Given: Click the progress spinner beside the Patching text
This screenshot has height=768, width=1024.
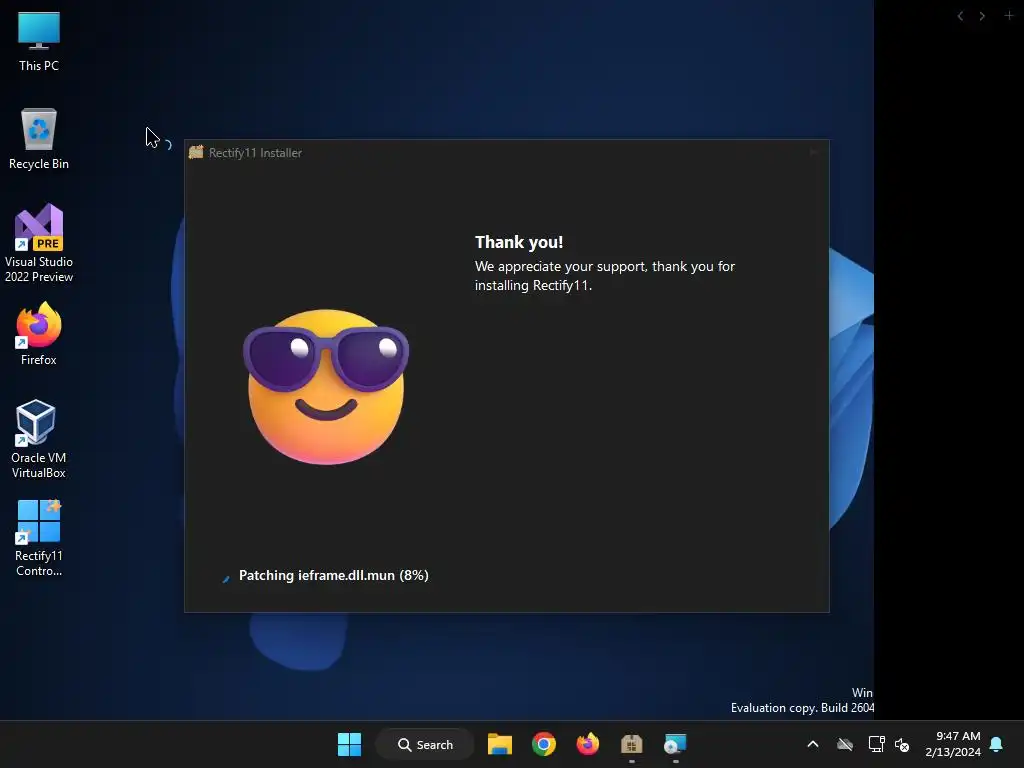Looking at the screenshot, I should pos(226,577).
